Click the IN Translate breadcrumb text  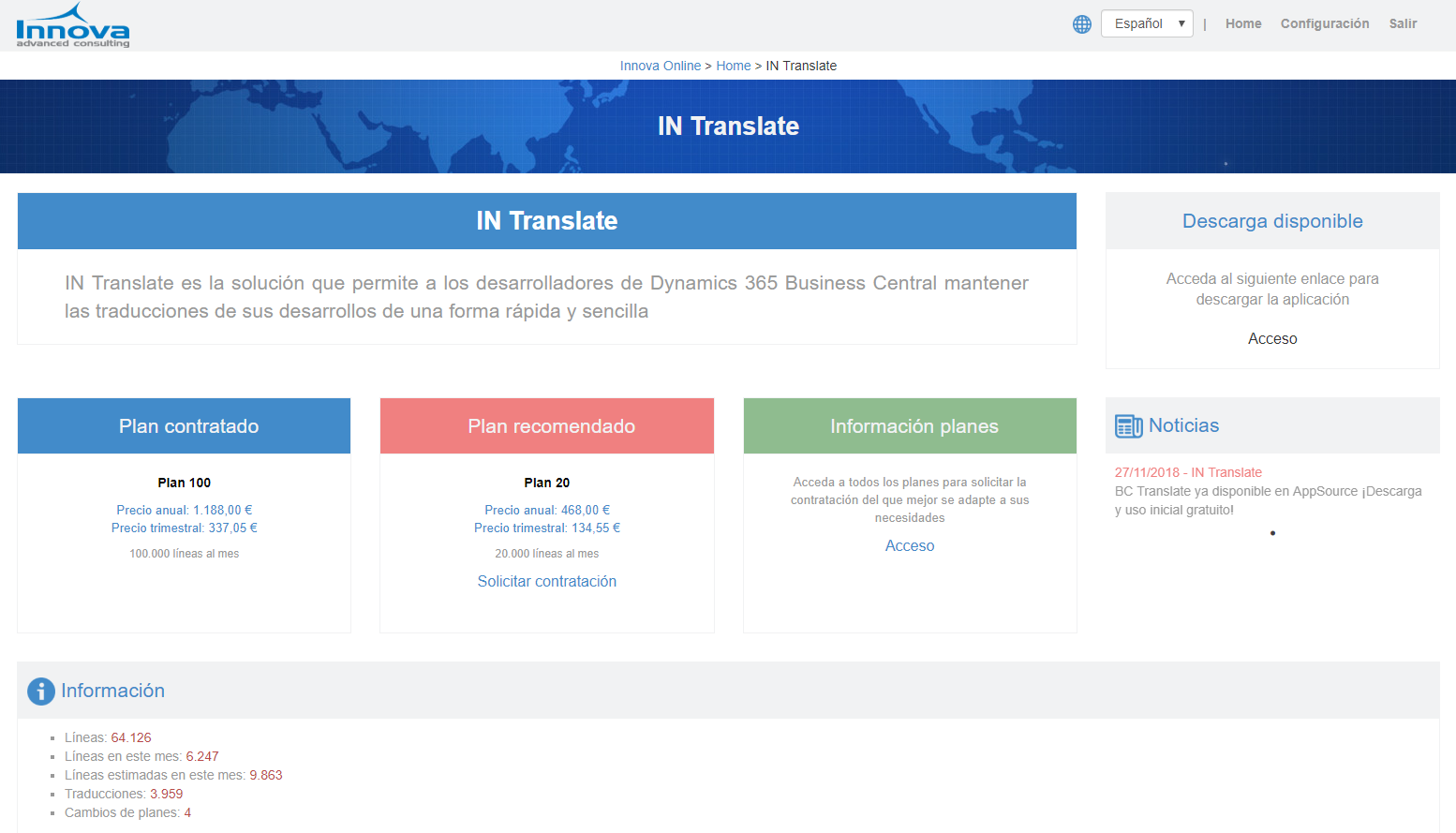pos(801,66)
